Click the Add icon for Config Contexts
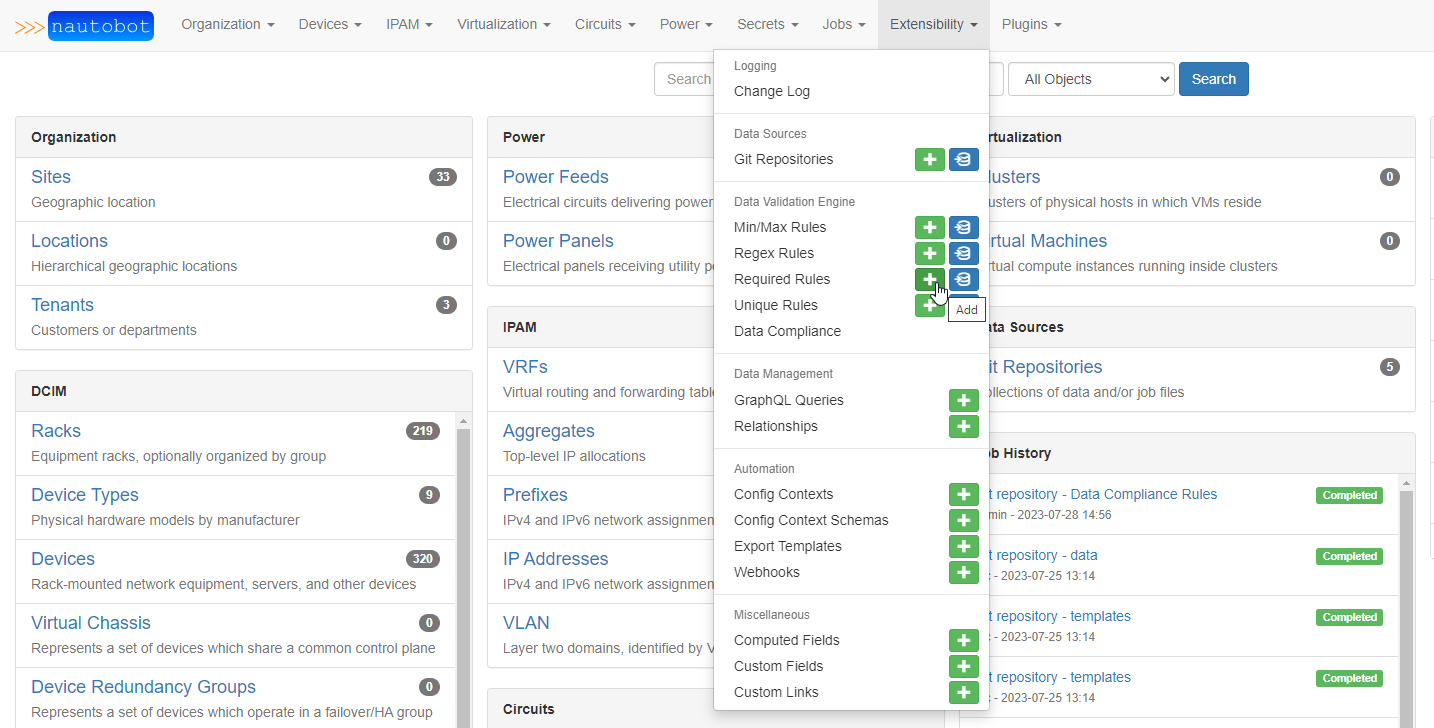This screenshot has width=1434, height=728. coord(963,494)
